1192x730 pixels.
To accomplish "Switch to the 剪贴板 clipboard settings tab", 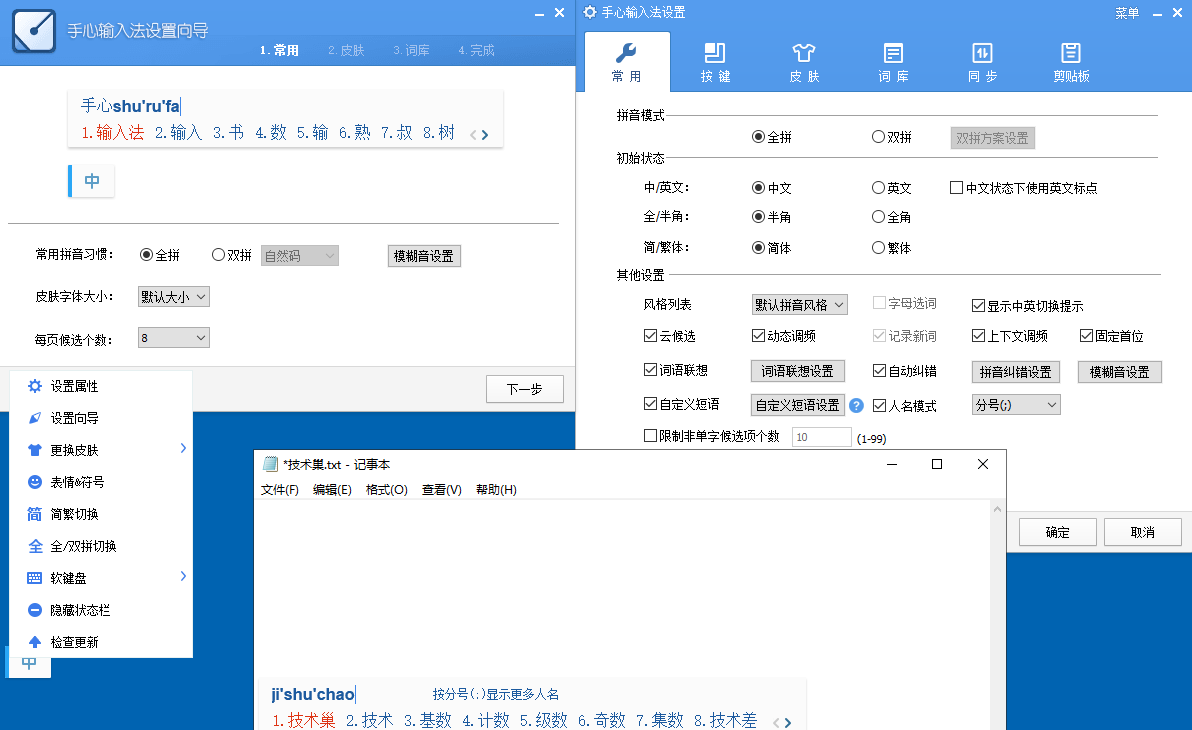I will (1071, 62).
